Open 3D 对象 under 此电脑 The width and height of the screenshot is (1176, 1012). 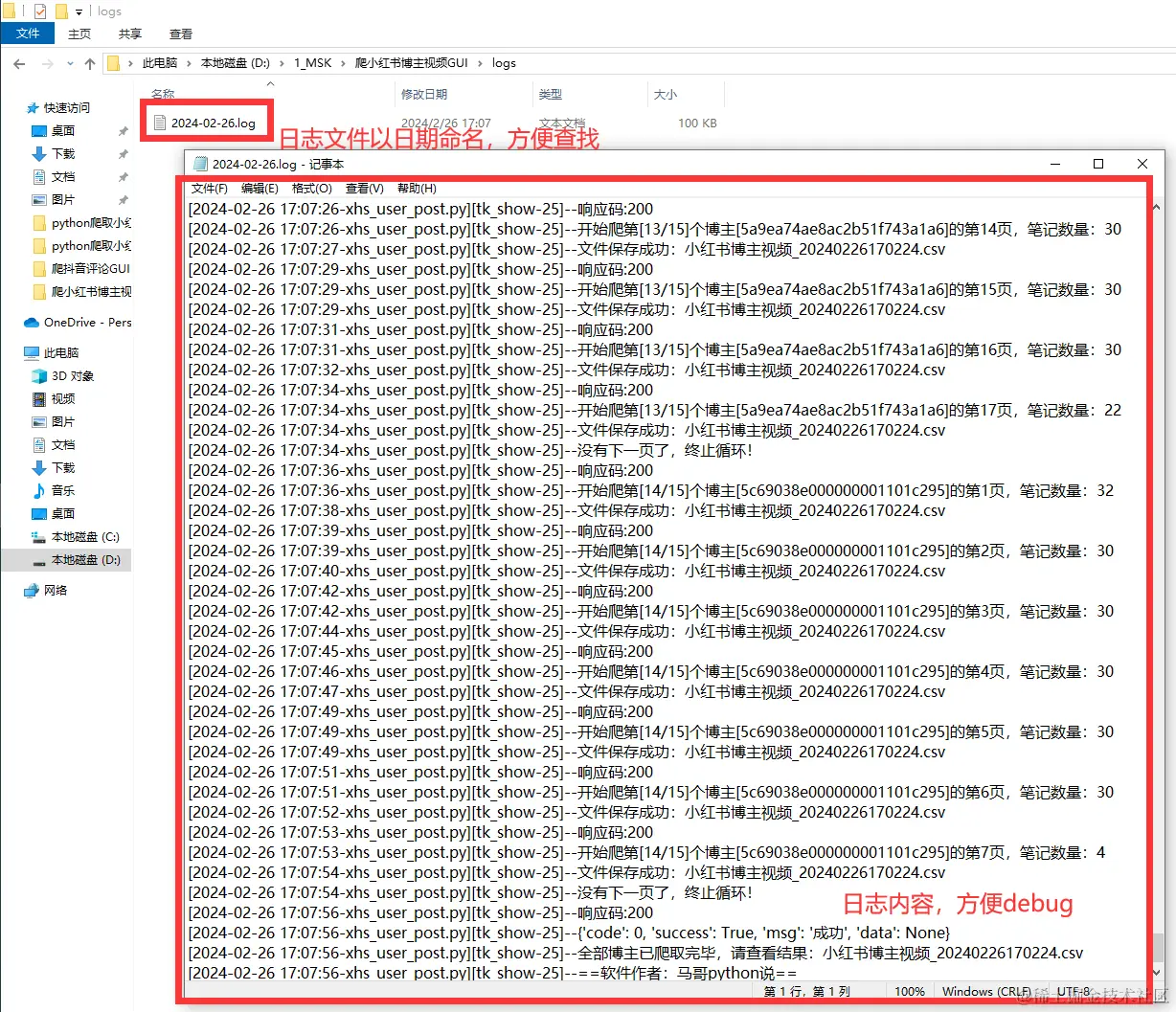click(63, 376)
